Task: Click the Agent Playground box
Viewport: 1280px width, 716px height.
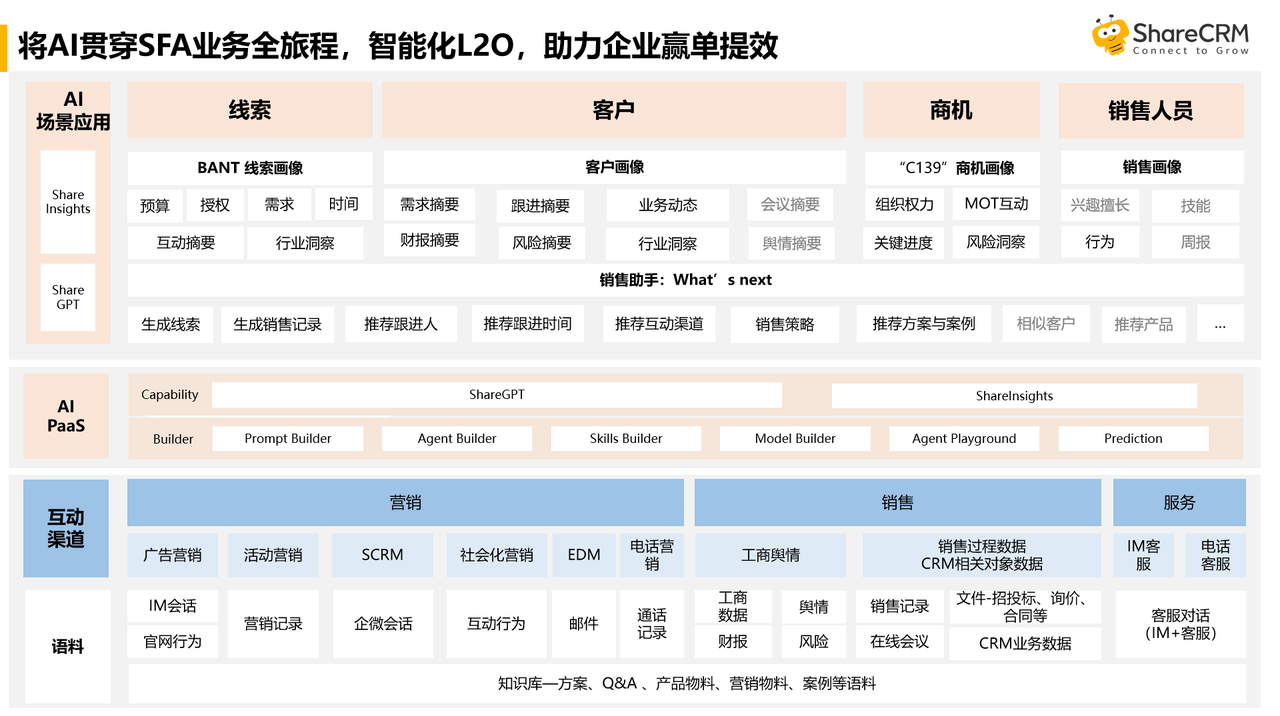Action: [964, 438]
